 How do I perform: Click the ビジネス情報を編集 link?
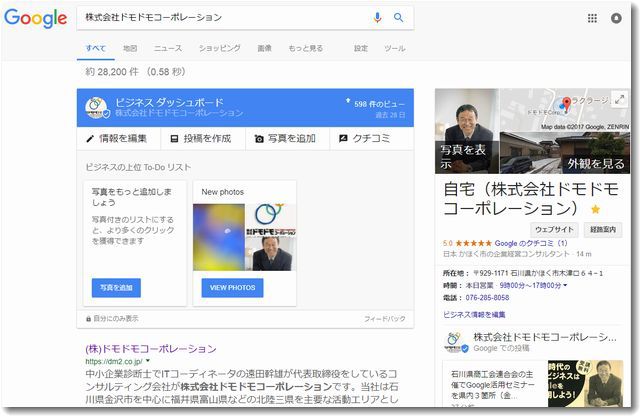tap(474, 315)
